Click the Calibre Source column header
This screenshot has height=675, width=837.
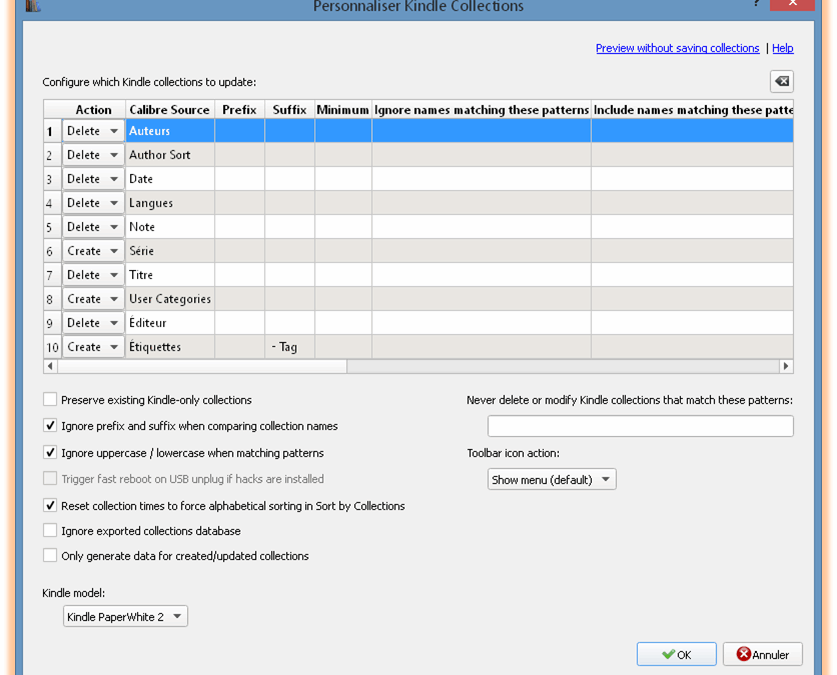(170, 110)
